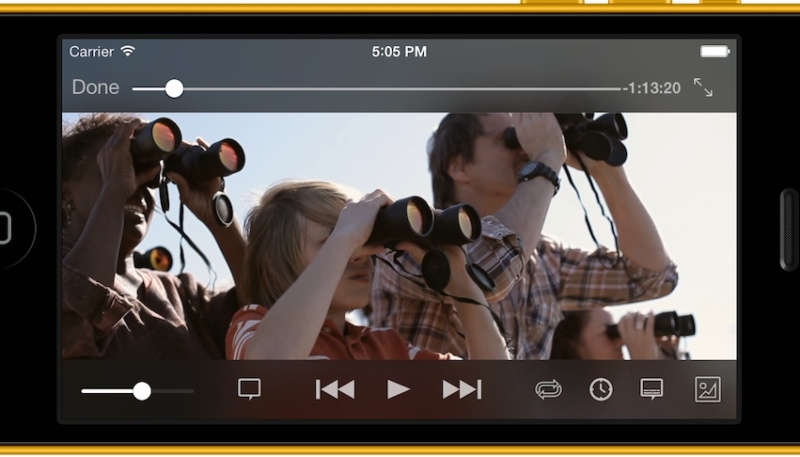Open playback speed clock settings
The image size is (800, 457).
(x=600, y=390)
